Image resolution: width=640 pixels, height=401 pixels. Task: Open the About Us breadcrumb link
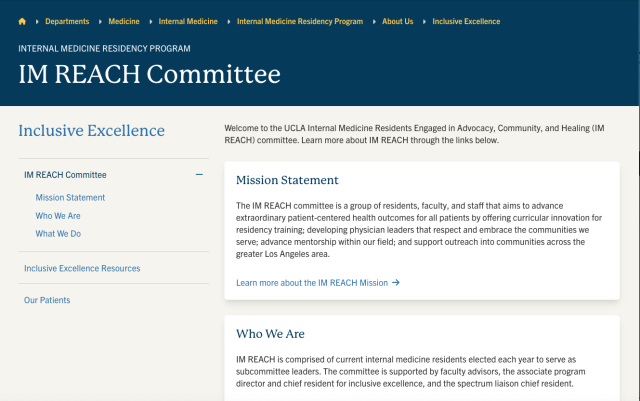click(x=398, y=22)
